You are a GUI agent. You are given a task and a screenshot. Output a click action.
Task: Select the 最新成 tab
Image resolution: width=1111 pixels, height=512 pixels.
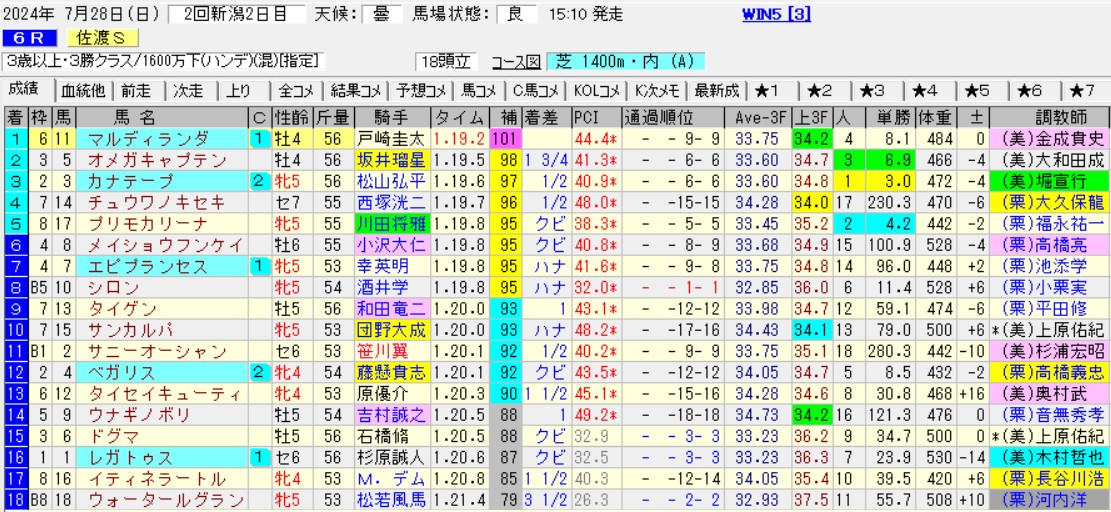tap(715, 90)
